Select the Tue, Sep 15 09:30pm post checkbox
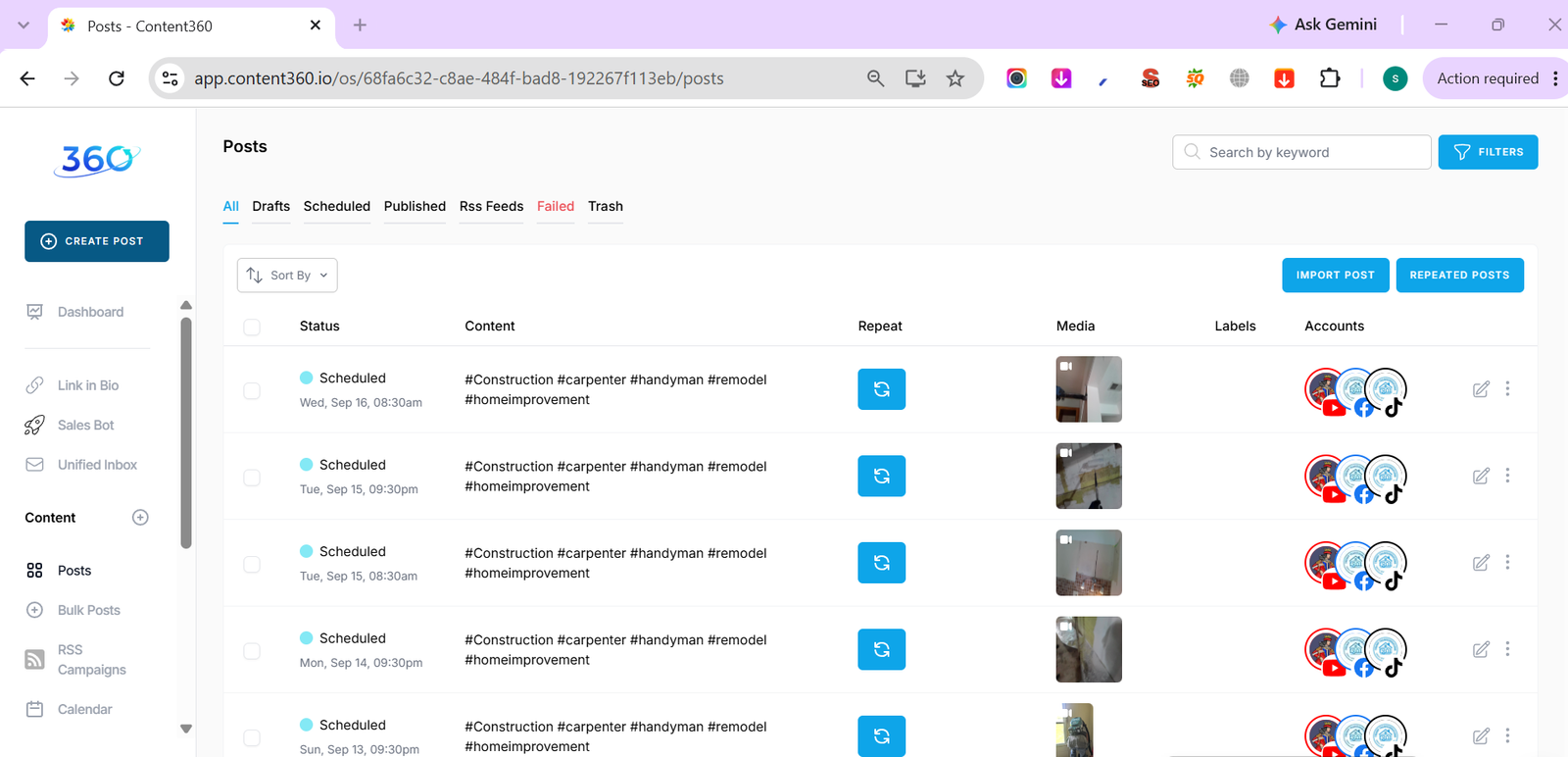1568x757 pixels. pyautogui.click(x=252, y=478)
